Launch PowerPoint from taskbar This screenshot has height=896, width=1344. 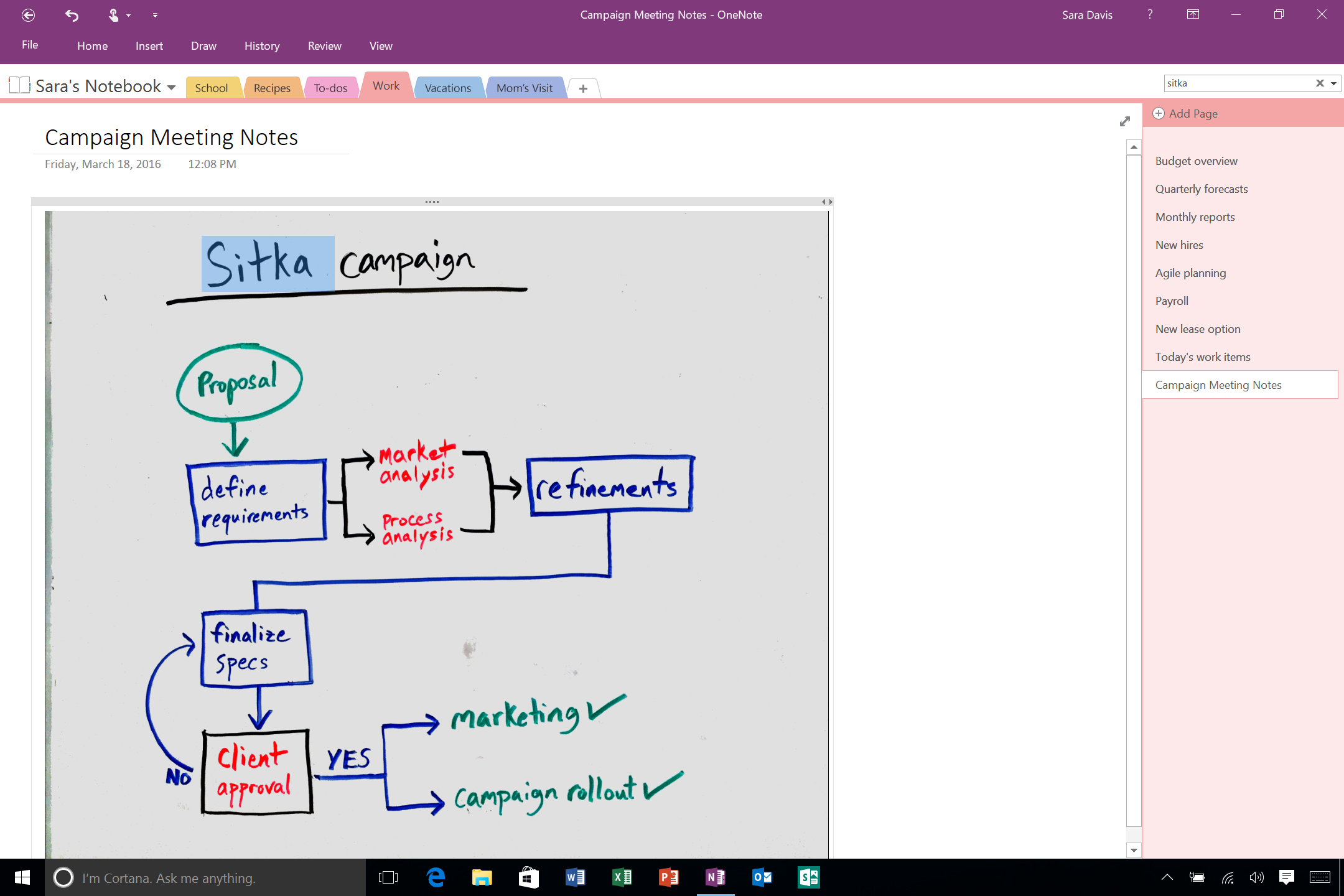(669, 878)
